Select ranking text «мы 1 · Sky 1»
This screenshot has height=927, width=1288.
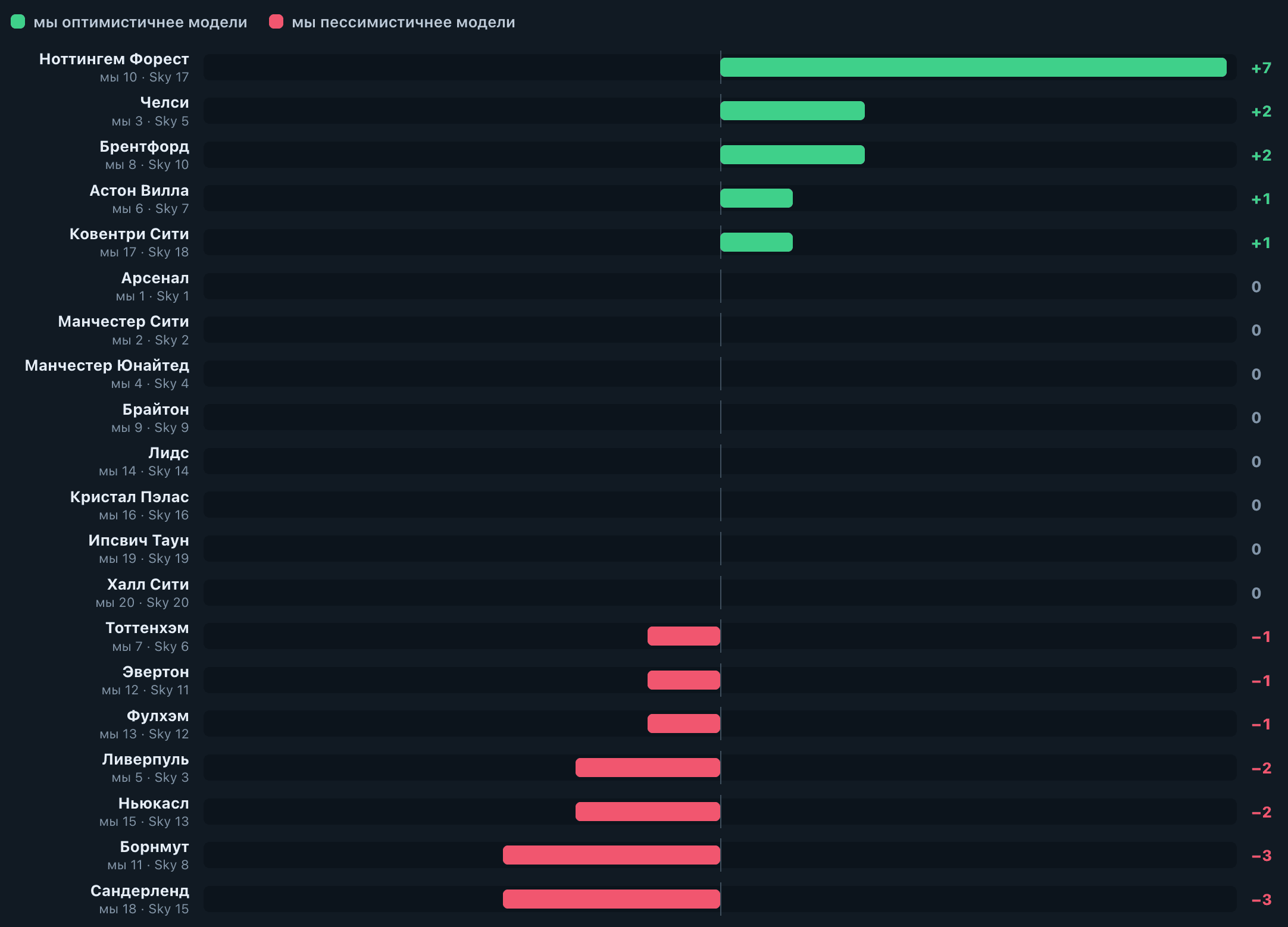pyautogui.click(x=152, y=296)
